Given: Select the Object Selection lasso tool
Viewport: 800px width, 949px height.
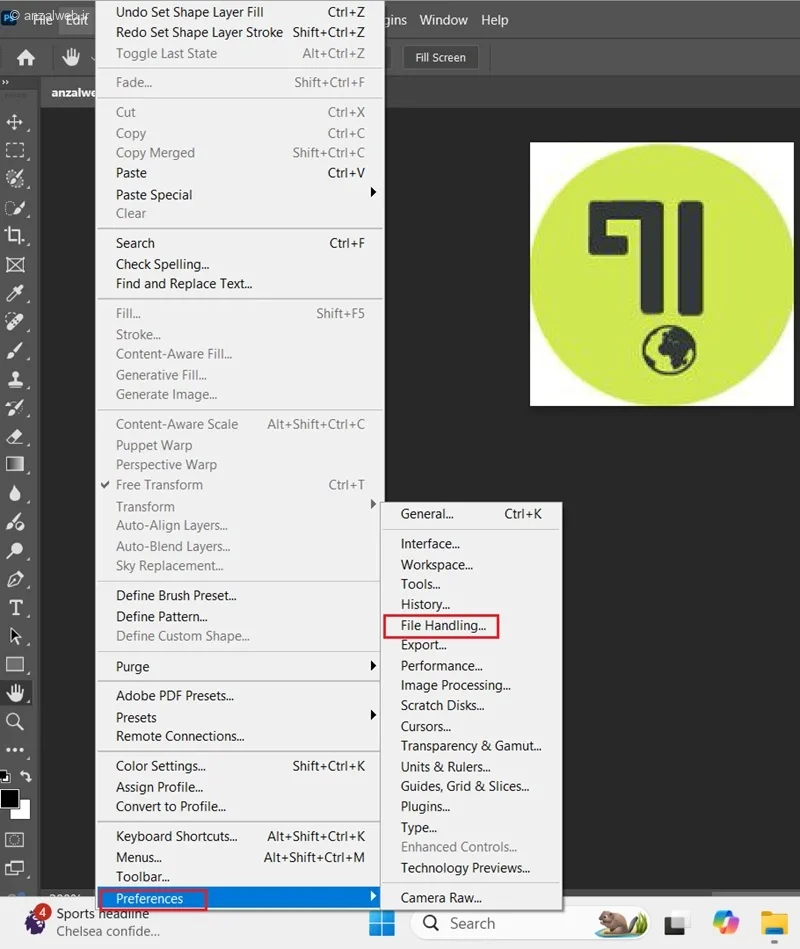Looking at the screenshot, I should point(15,179).
